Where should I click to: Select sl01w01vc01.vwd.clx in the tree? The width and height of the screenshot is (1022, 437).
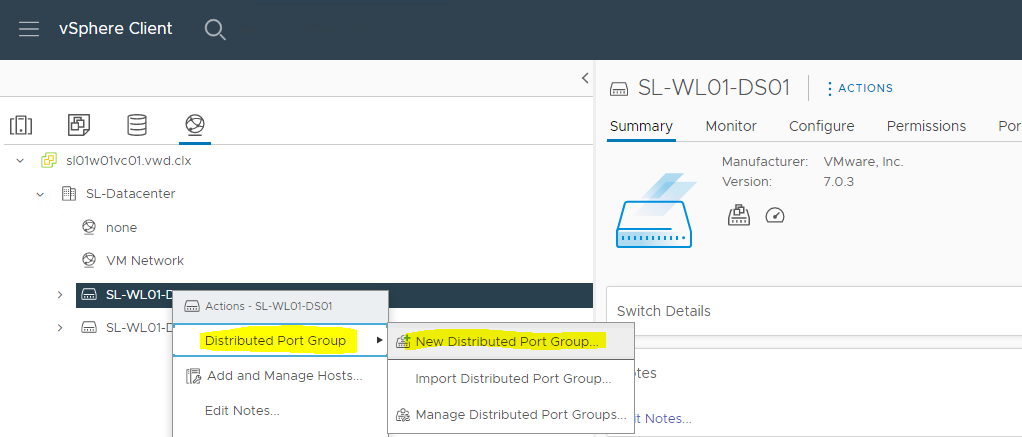pos(129,160)
